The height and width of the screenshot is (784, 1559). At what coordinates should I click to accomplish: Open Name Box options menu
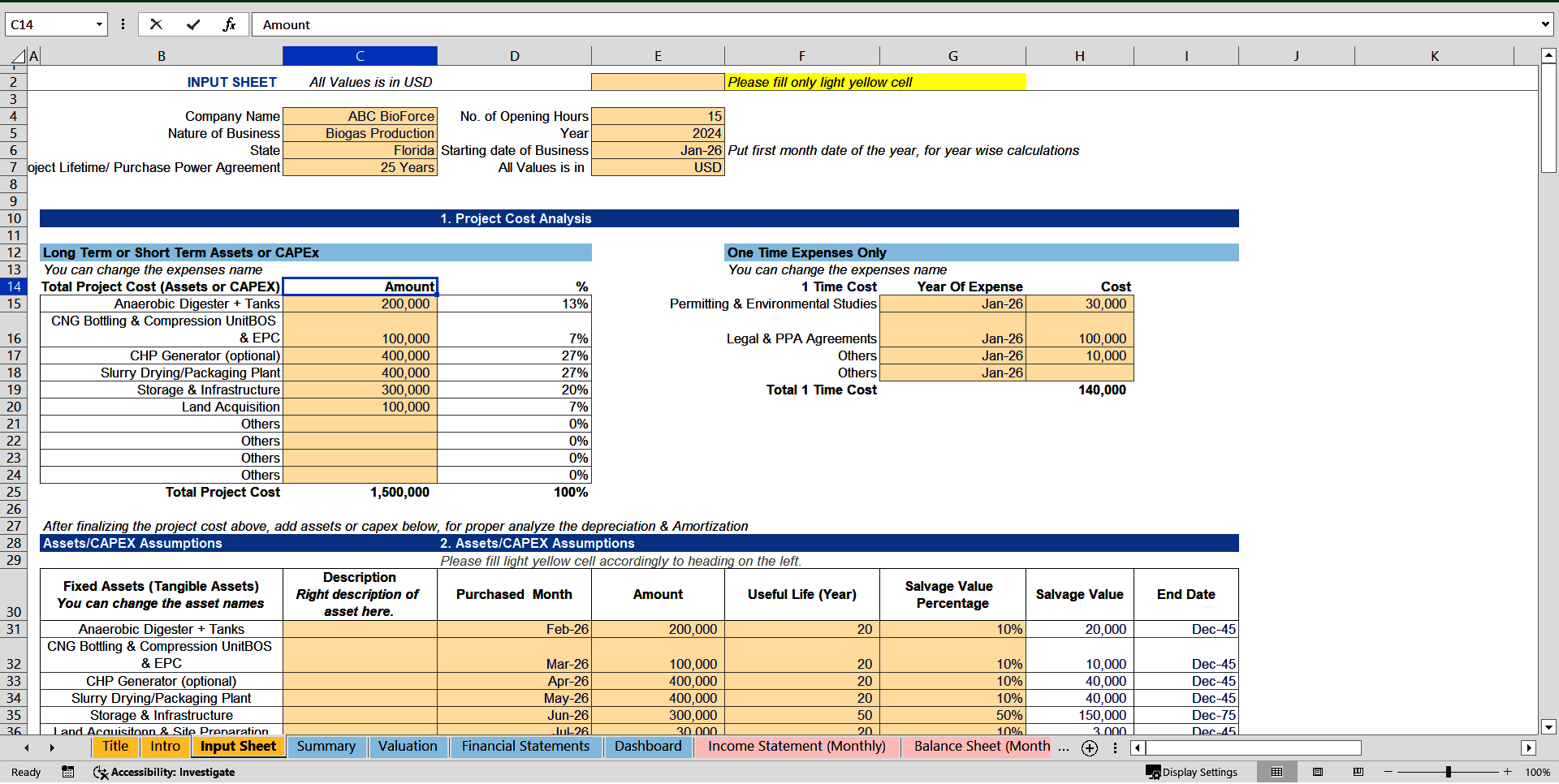pyautogui.click(x=123, y=24)
